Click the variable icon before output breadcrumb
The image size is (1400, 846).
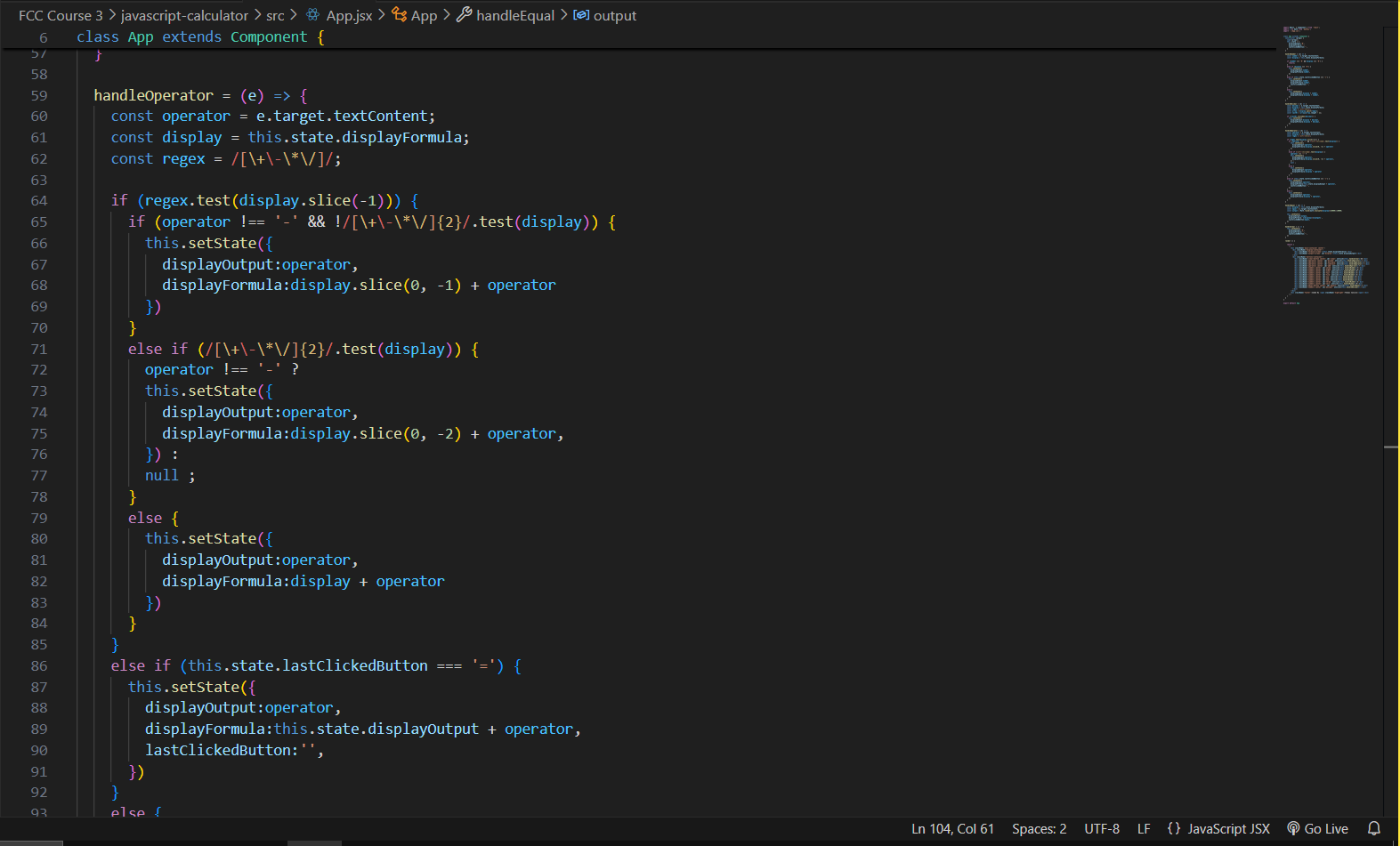(581, 15)
